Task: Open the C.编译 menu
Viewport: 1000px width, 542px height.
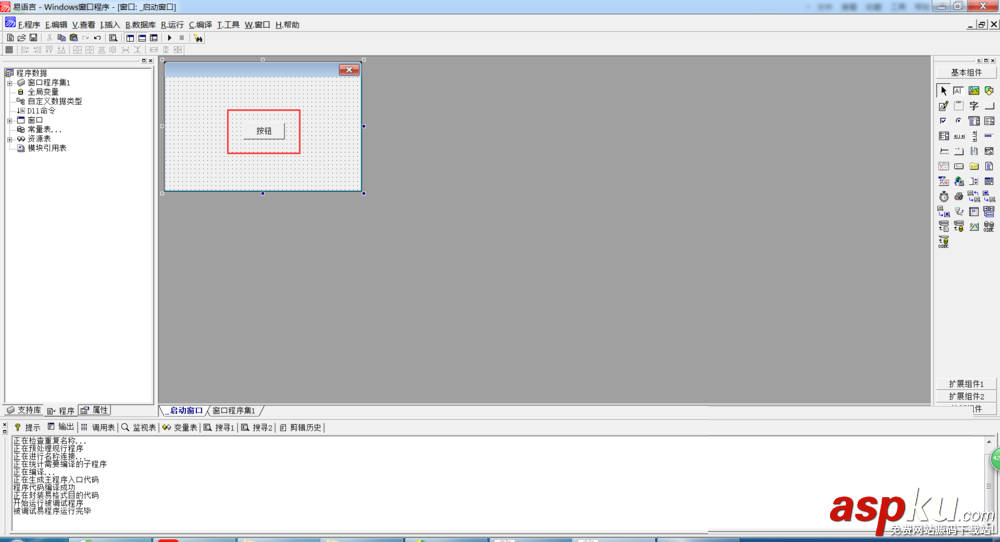Action: [200, 25]
